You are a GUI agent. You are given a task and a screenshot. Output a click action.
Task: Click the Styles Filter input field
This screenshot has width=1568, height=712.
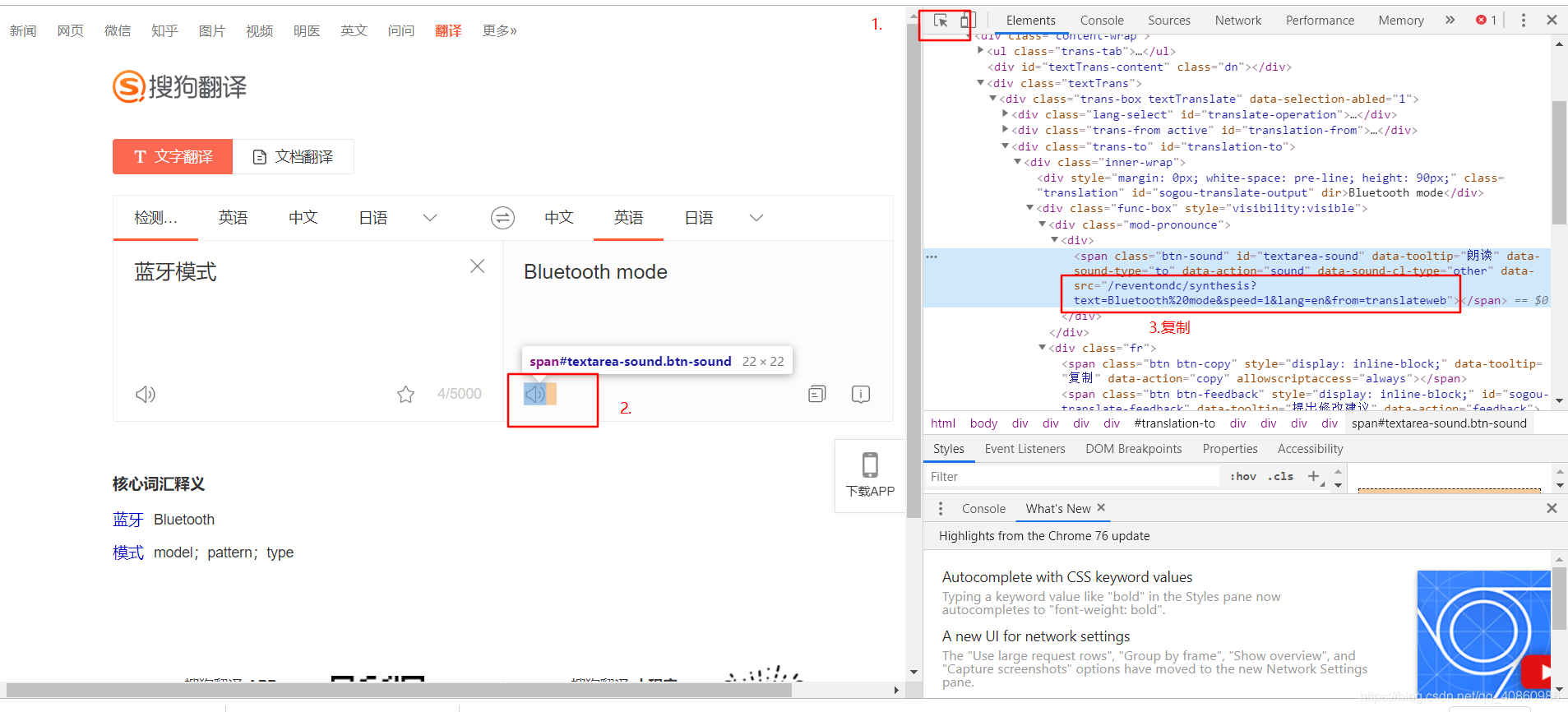pos(1071,477)
